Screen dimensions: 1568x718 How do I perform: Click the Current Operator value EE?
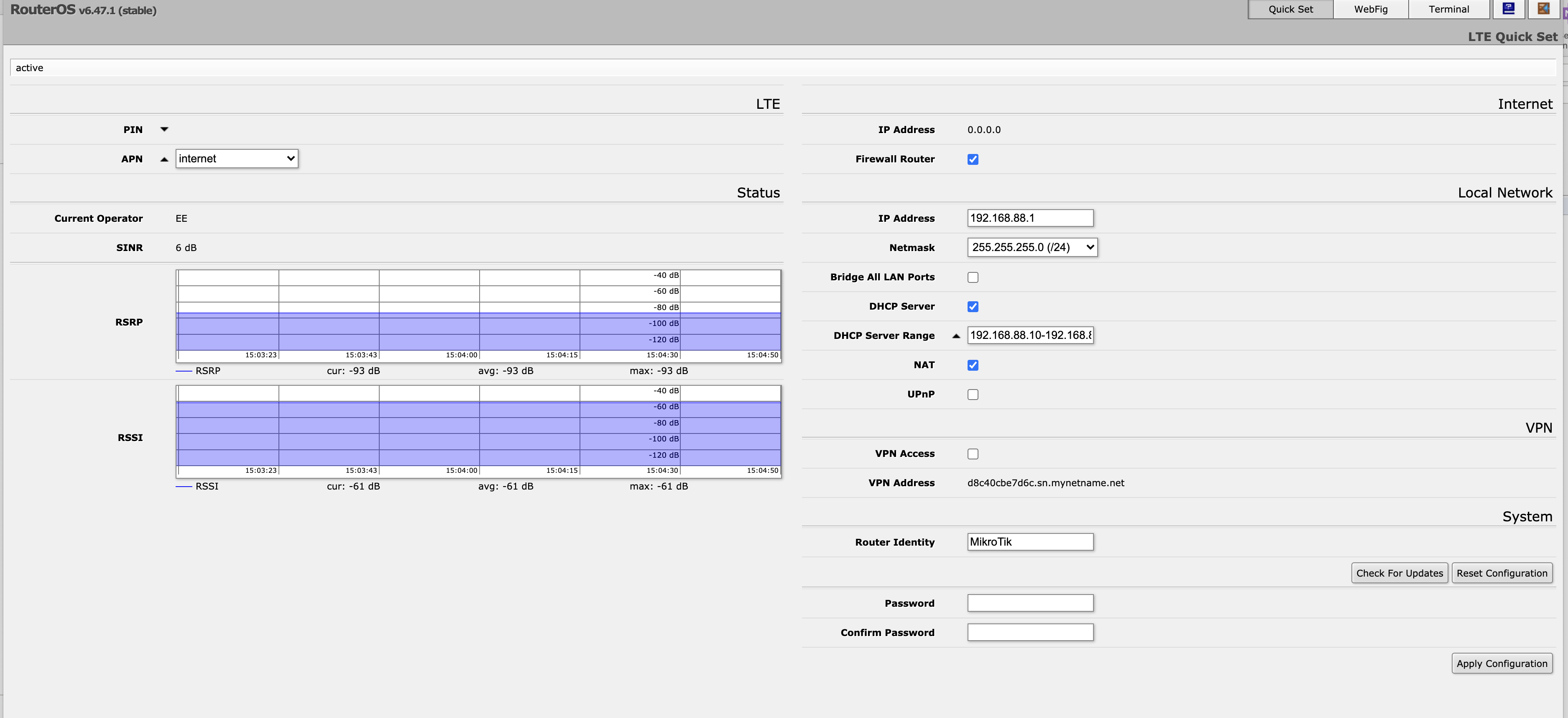click(181, 219)
